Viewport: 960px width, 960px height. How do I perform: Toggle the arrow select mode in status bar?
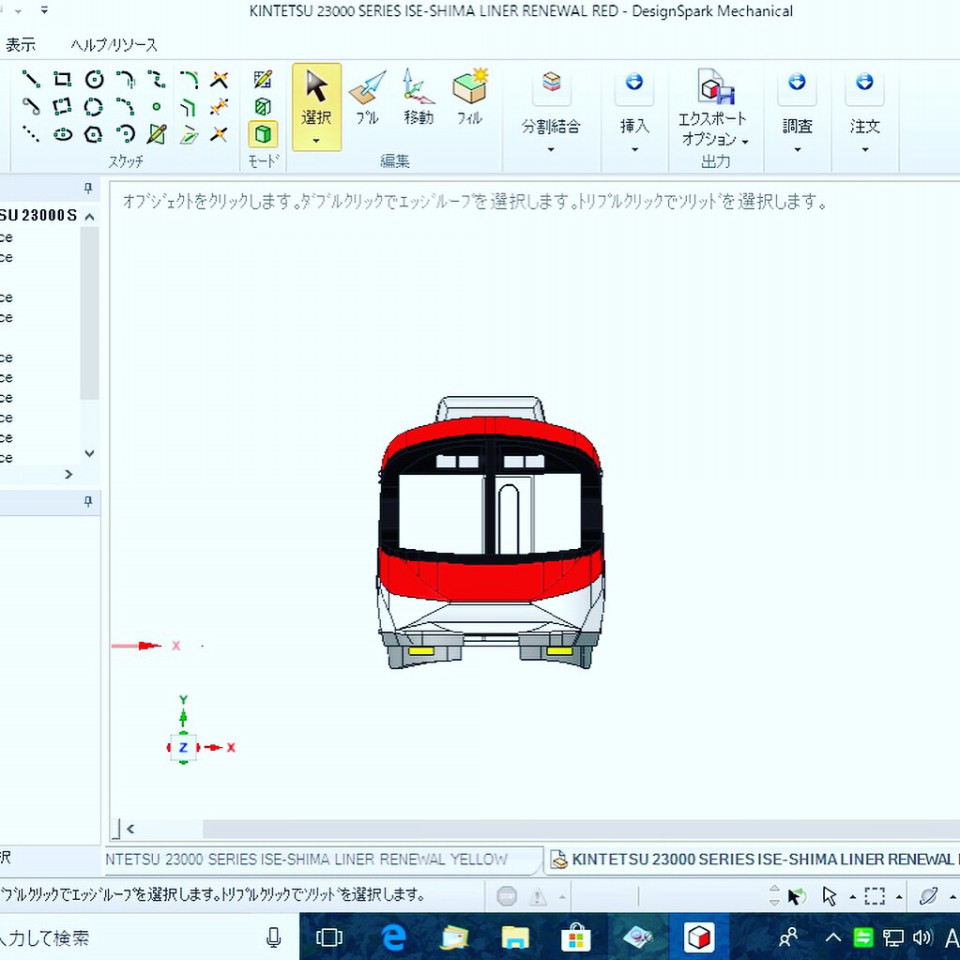(829, 896)
